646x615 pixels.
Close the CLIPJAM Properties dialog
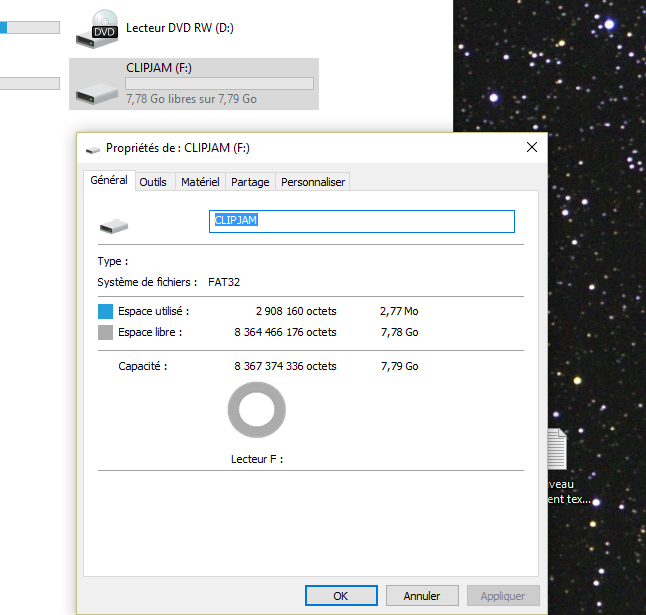pos(532,147)
